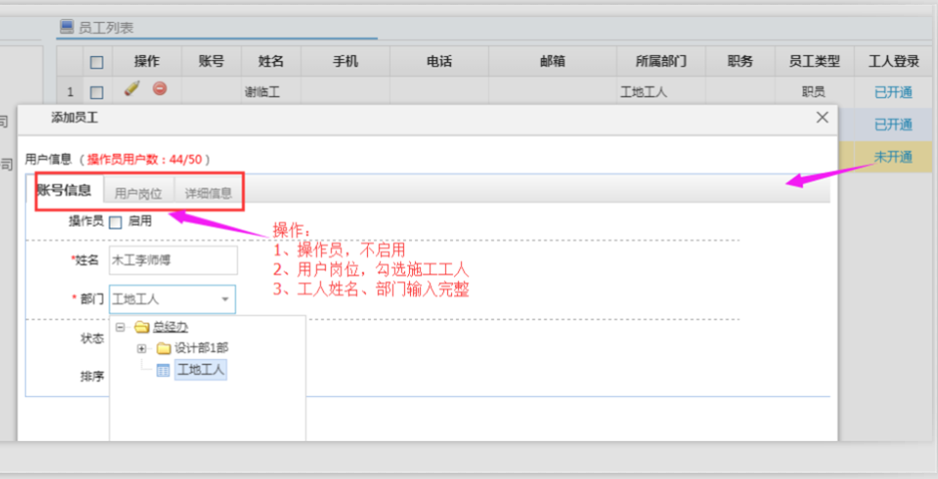
Task: Switch to the 用户岗位 tab
Action: point(138,193)
